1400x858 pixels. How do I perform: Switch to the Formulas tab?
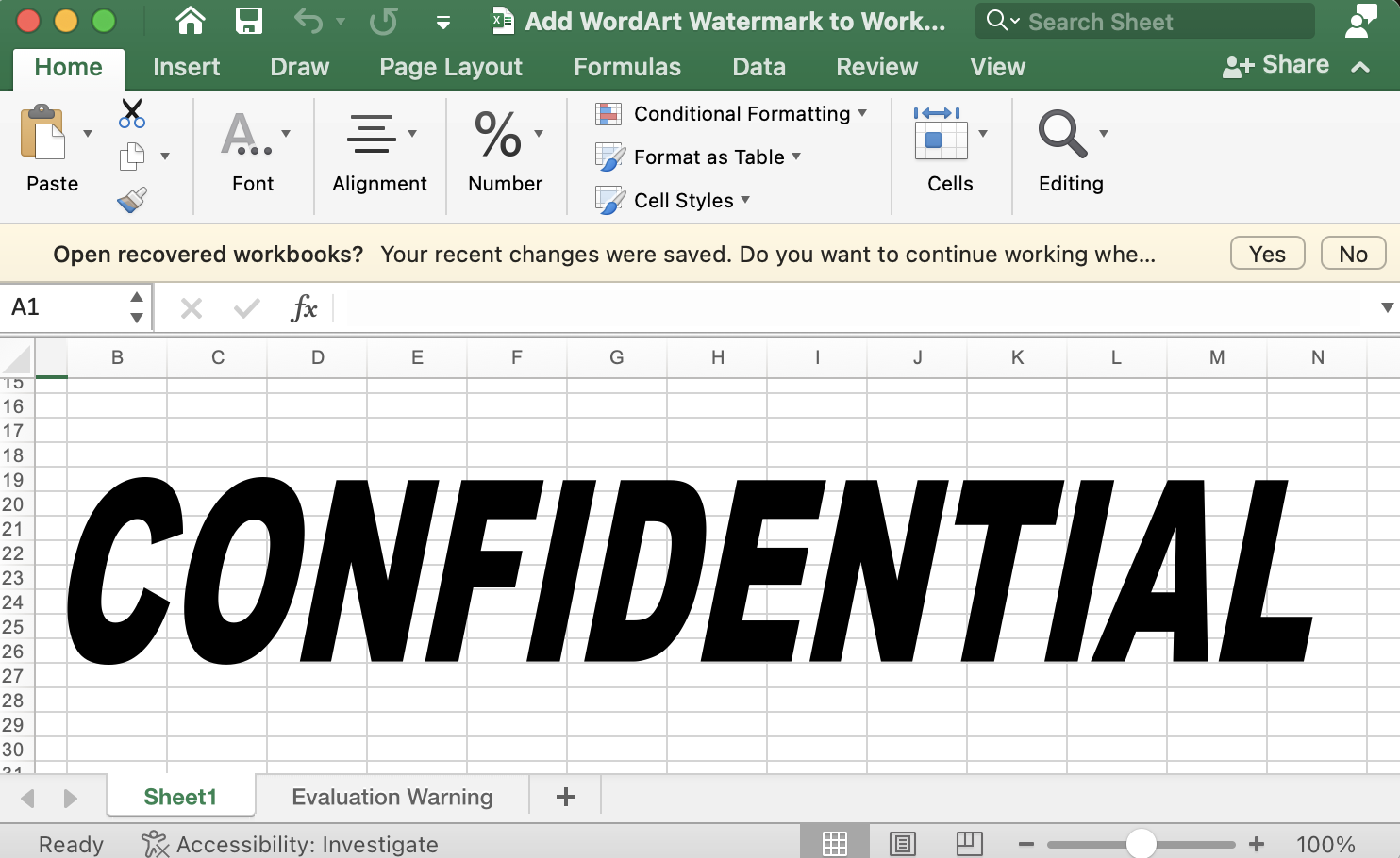click(626, 67)
